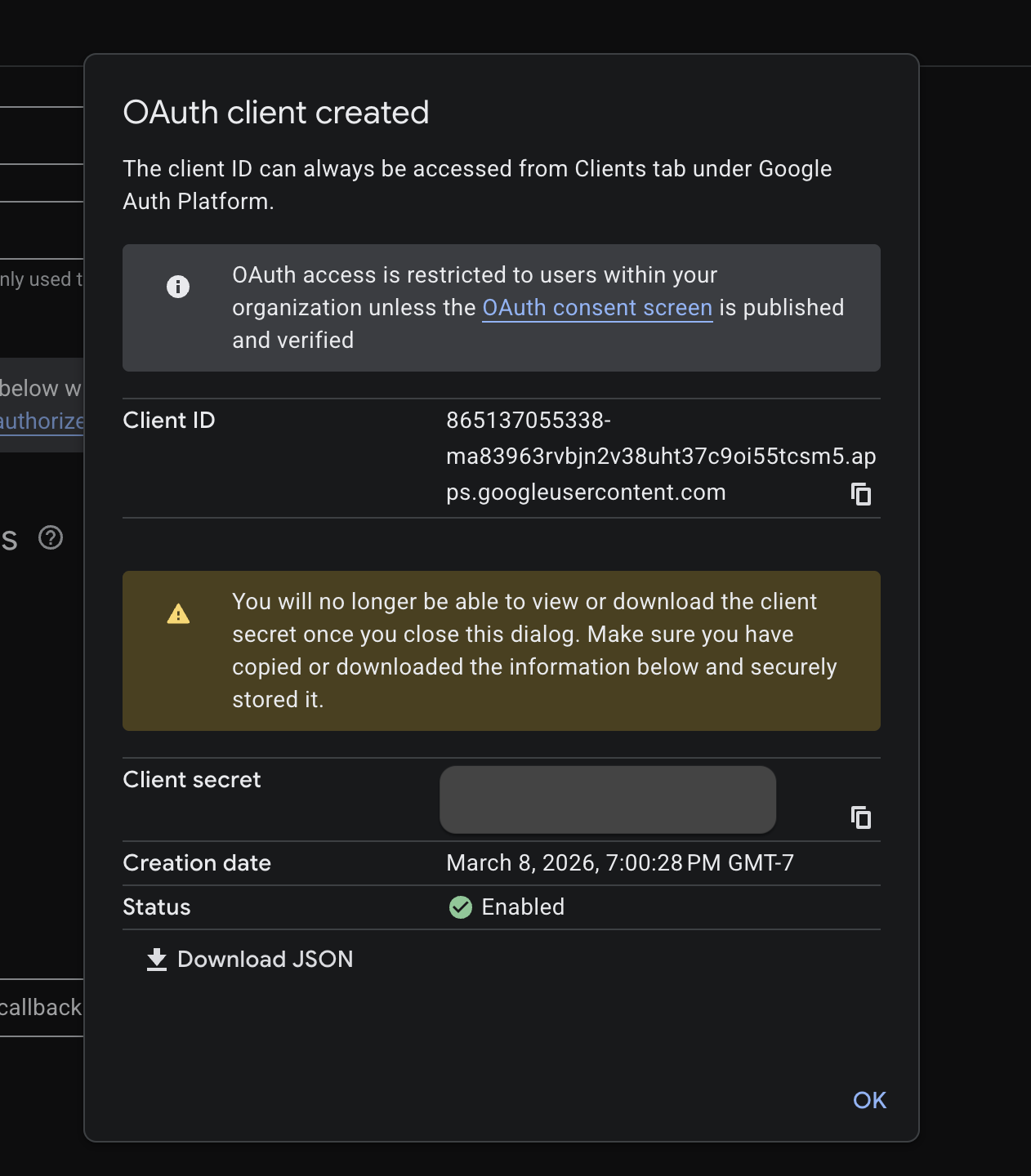This screenshot has width=1031, height=1176.
Task: Click the 'The client ID can always be accessed' text
Action: coord(477,185)
